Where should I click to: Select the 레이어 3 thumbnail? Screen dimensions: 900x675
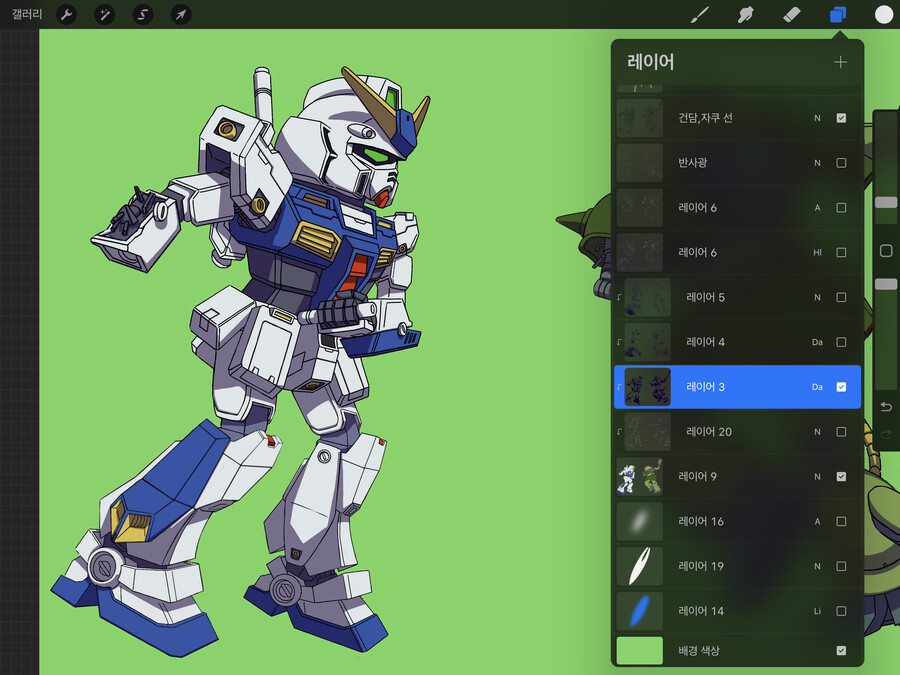(647, 387)
